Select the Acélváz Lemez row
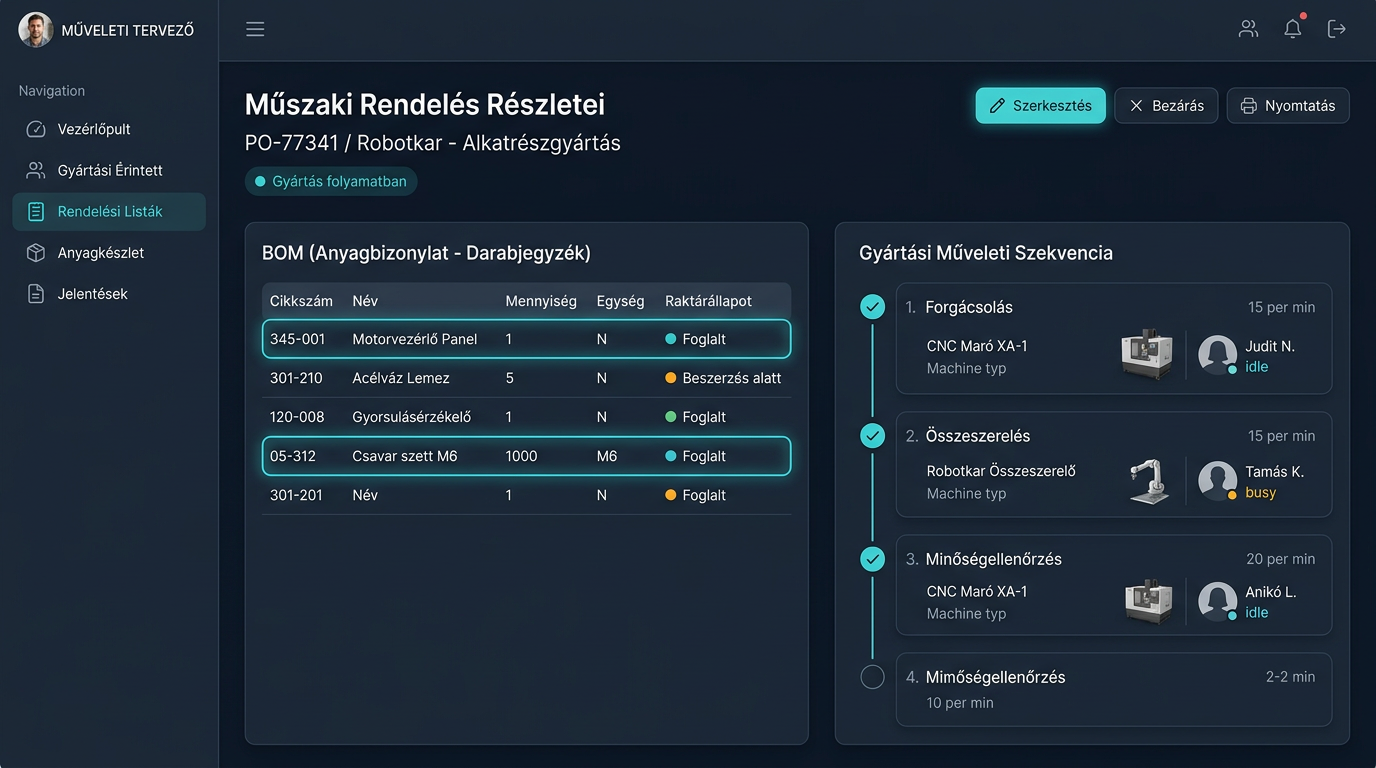 tap(527, 378)
